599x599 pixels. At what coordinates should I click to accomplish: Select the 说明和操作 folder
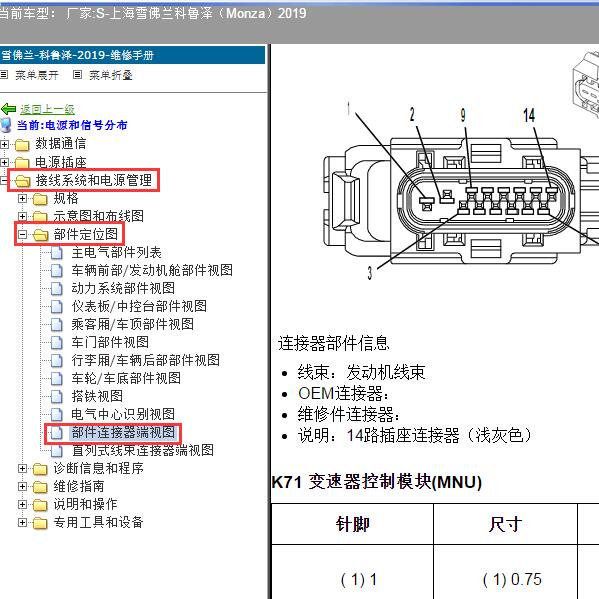point(85,504)
